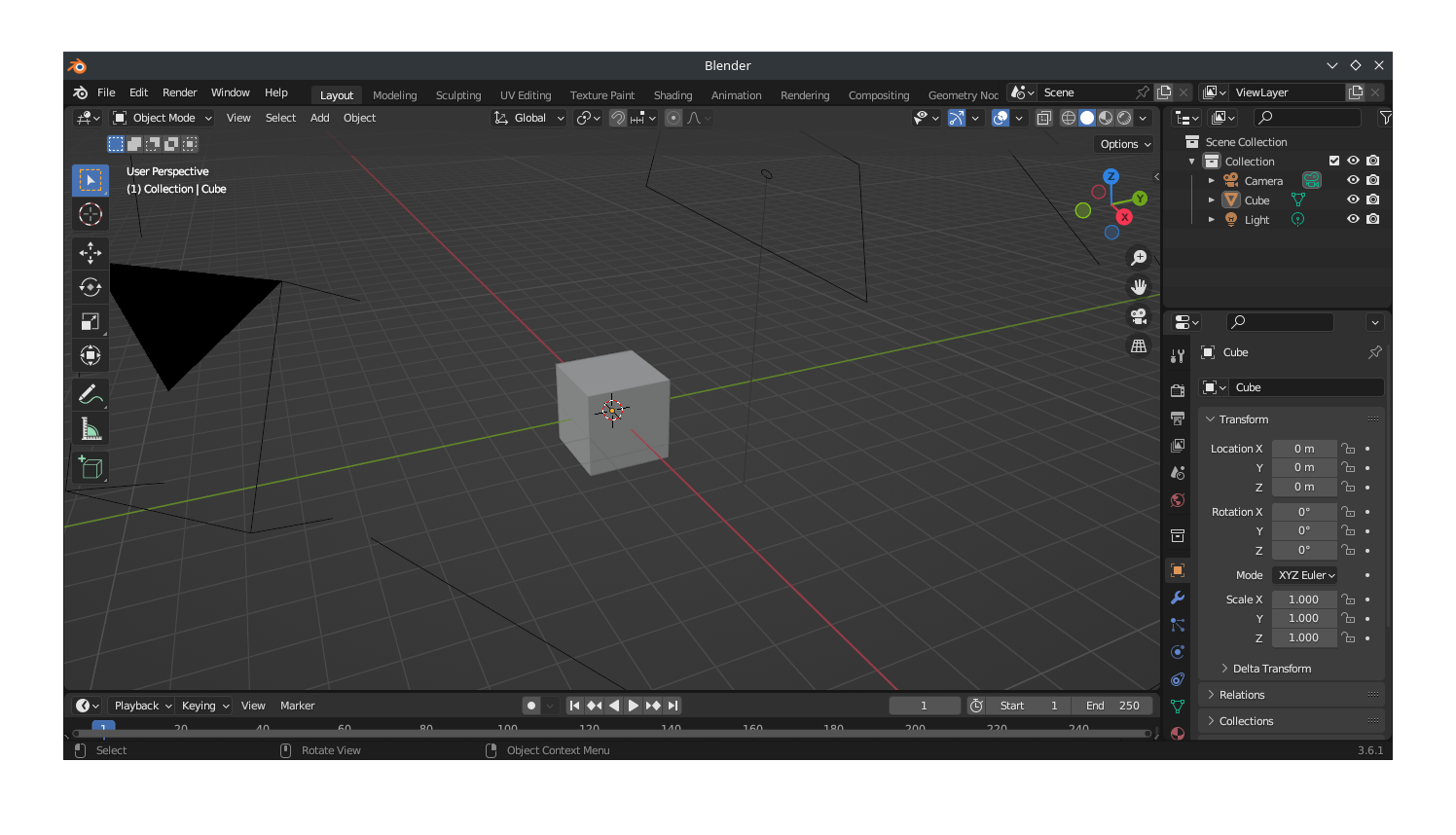Open the Render menu

click(x=179, y=92)
